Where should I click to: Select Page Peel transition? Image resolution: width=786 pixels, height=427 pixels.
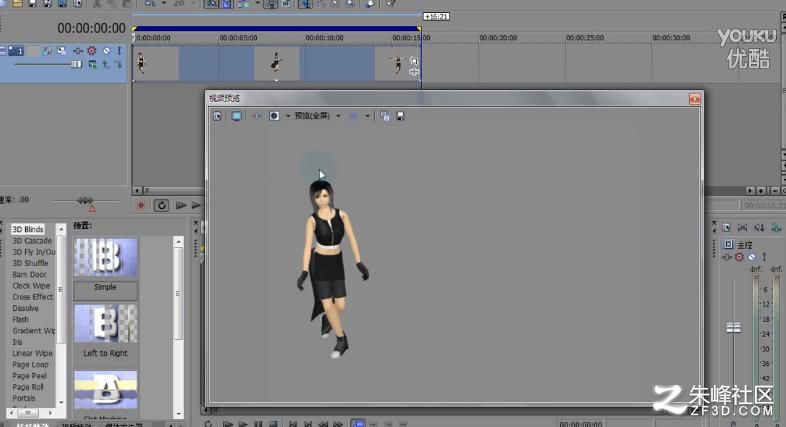point(29,376)
